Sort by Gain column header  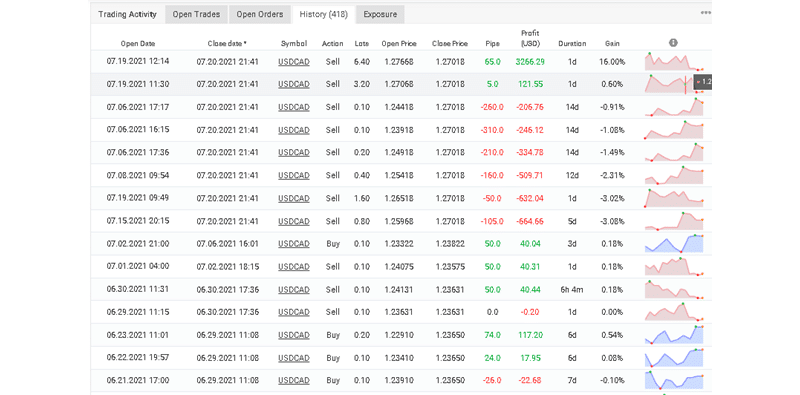point(612,44)
